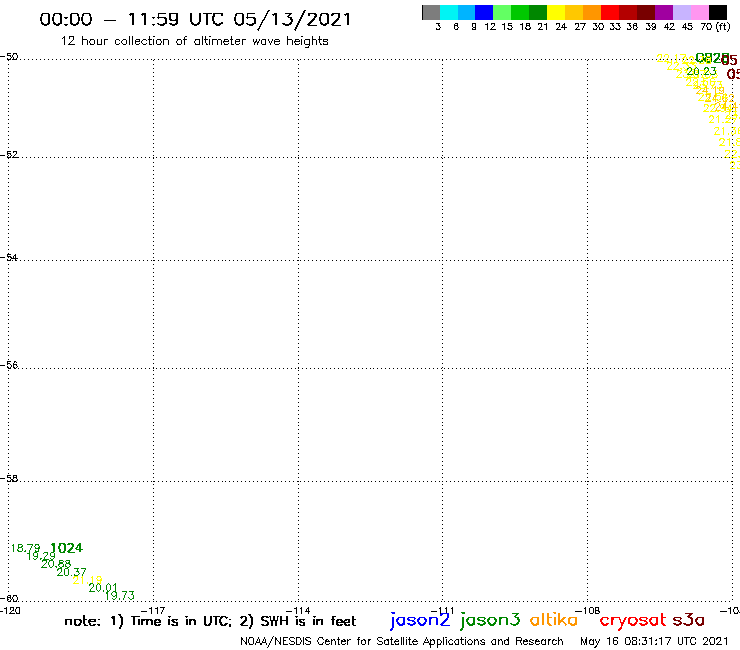Click the date range title 05/13/2021
740x650 pixels.
click(x=195, y=19)
